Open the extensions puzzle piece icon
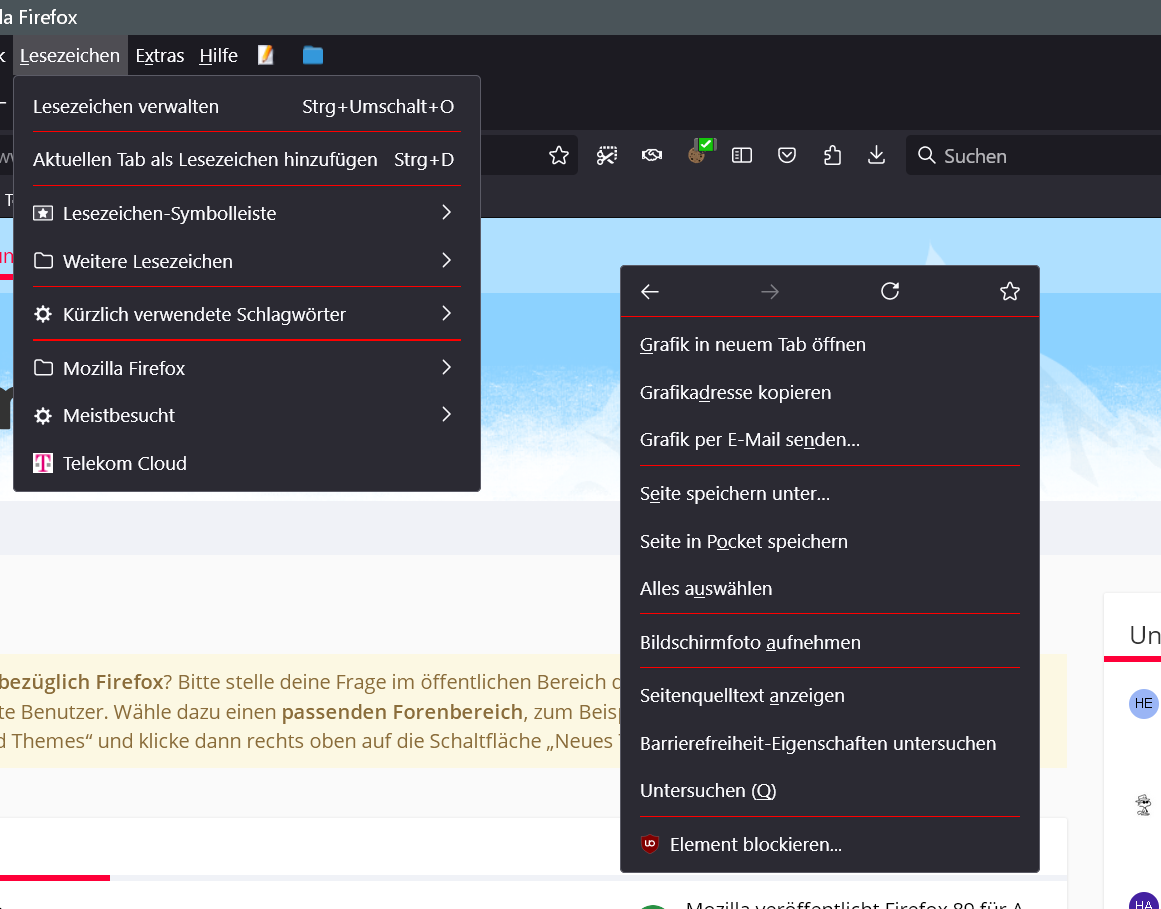 click(832, 155)
